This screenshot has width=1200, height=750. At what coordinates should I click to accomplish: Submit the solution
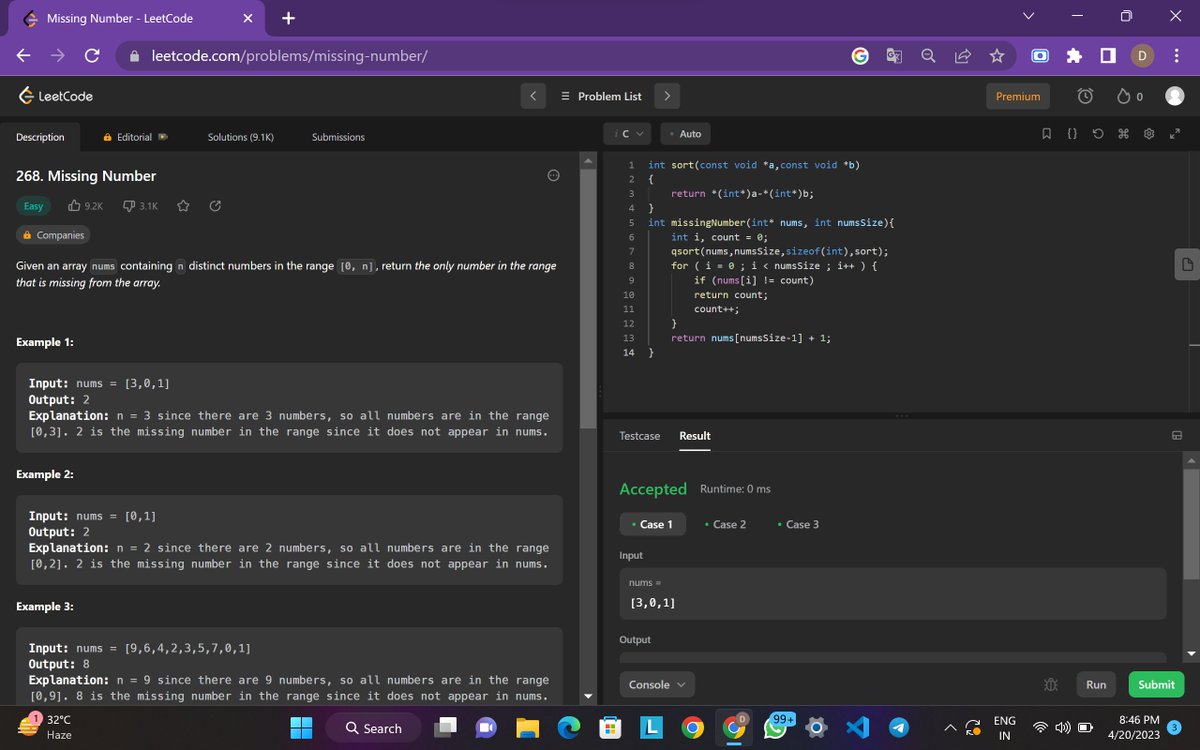(1156, 685)
